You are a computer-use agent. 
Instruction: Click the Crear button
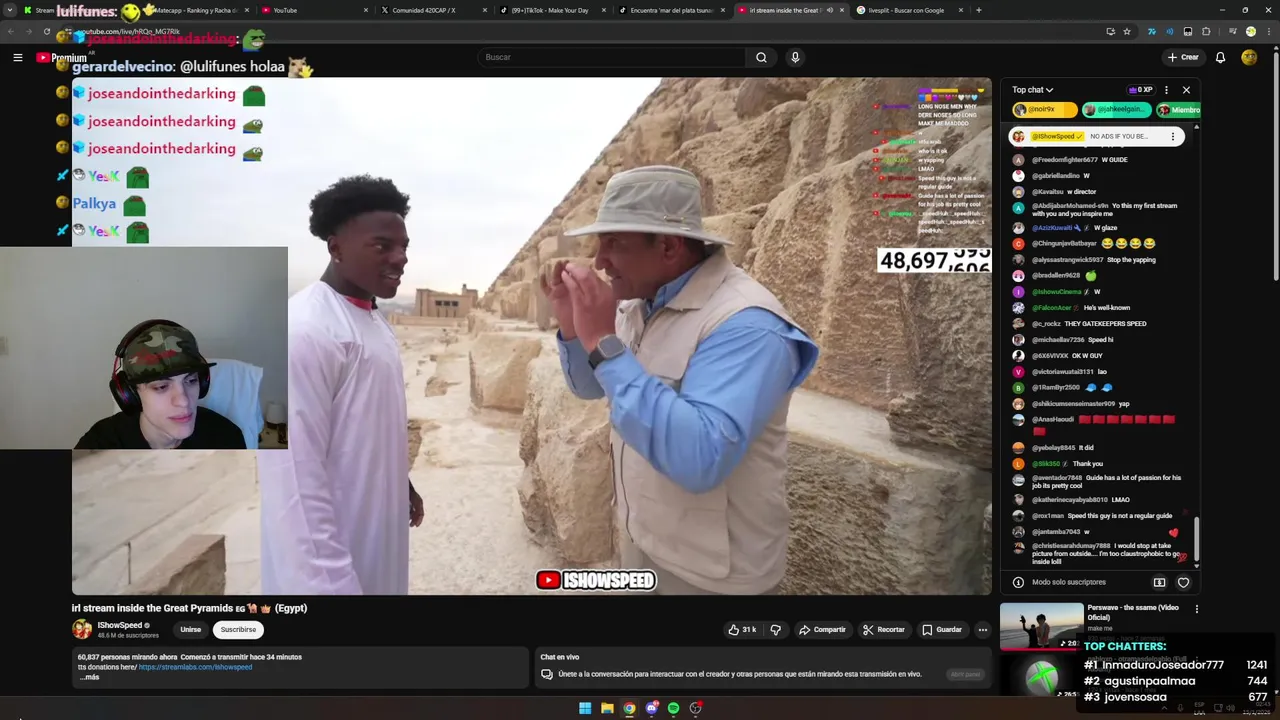click(1183, 57)
